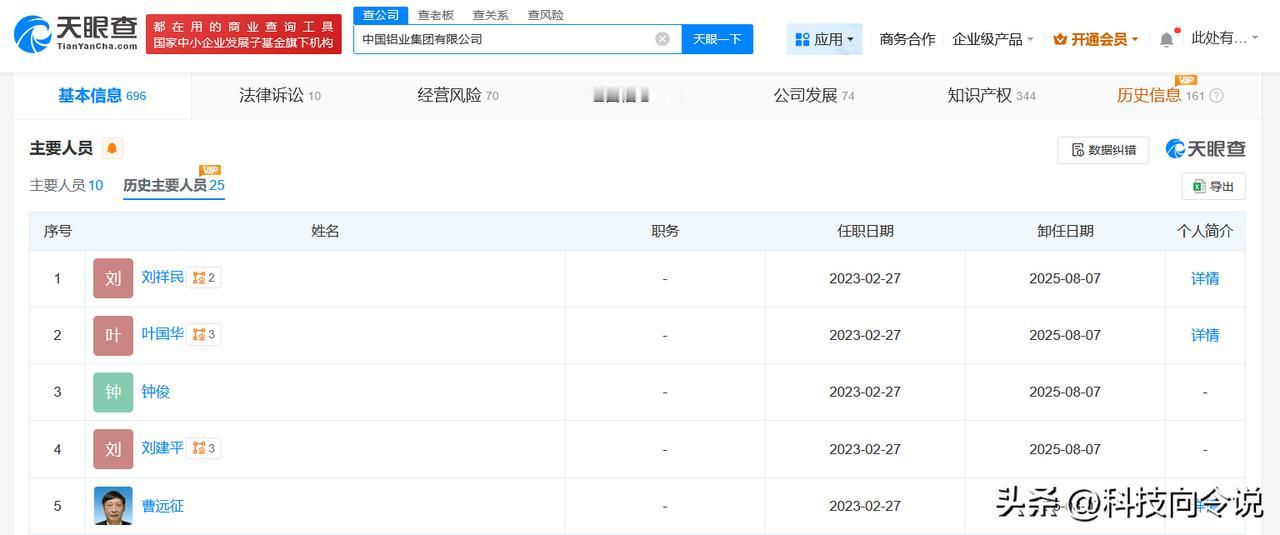Click the relation icon next to 刘祥民

[204, 278]
